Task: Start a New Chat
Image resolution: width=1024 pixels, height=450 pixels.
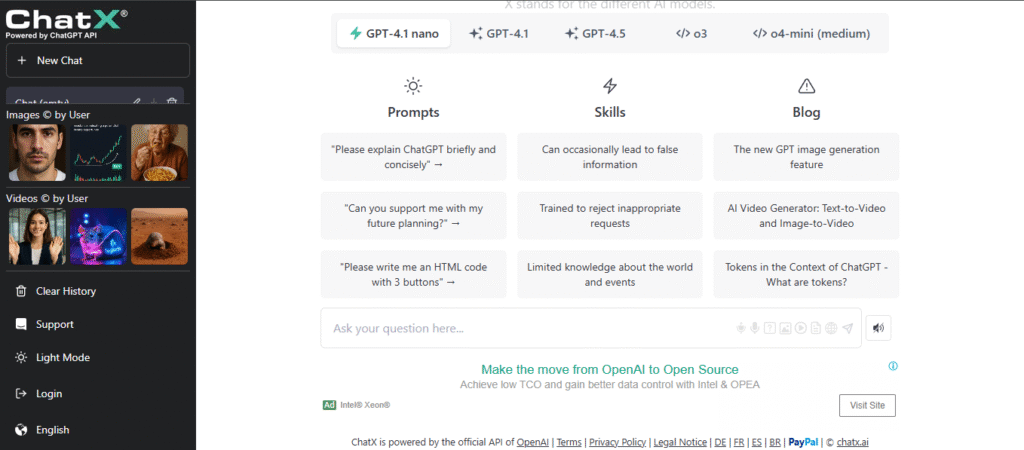Action: pyautogui.click(x=98, y=60)
